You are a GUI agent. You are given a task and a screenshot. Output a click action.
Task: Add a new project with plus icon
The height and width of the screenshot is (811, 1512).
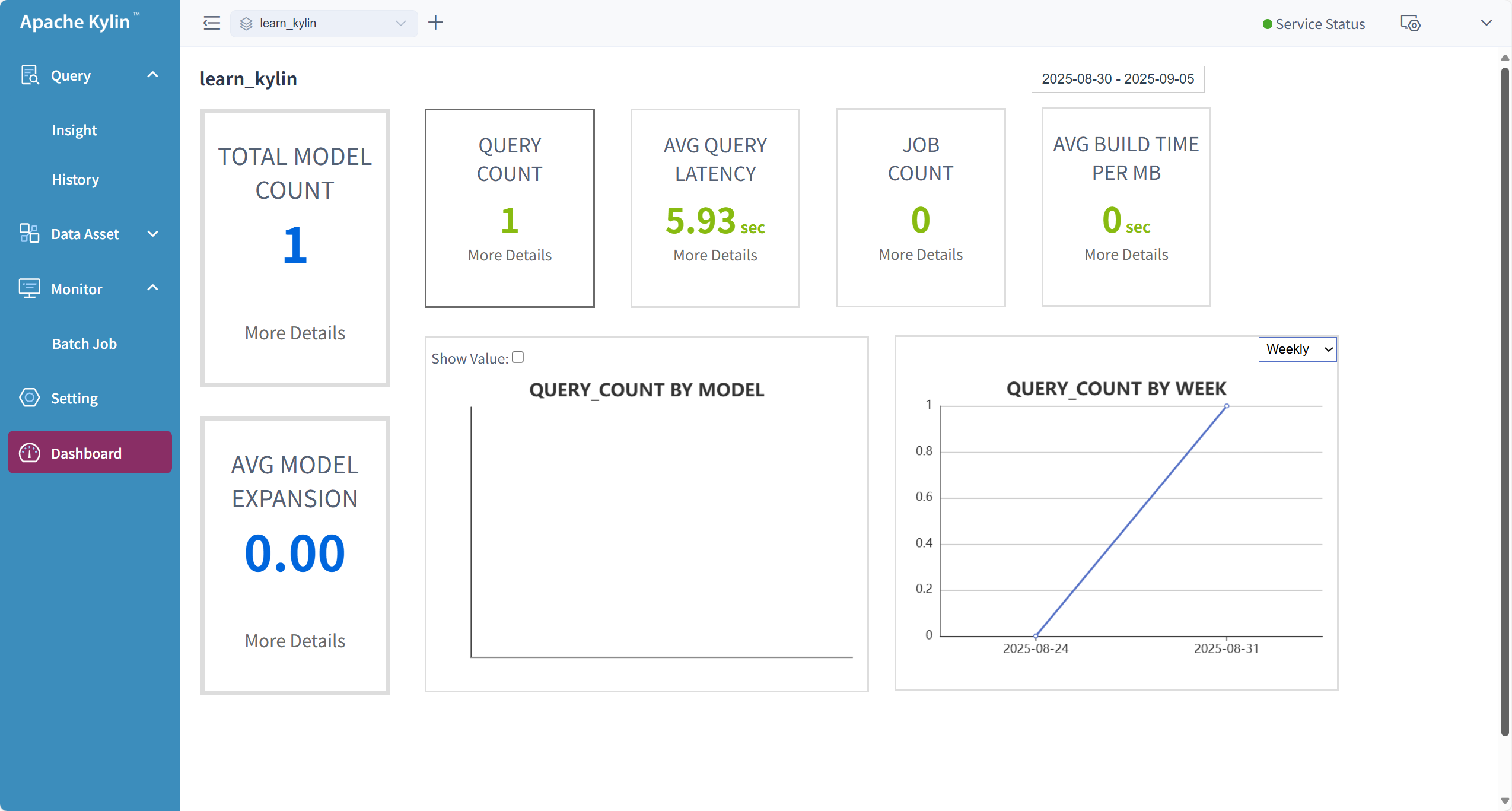[x=436, y=23]
